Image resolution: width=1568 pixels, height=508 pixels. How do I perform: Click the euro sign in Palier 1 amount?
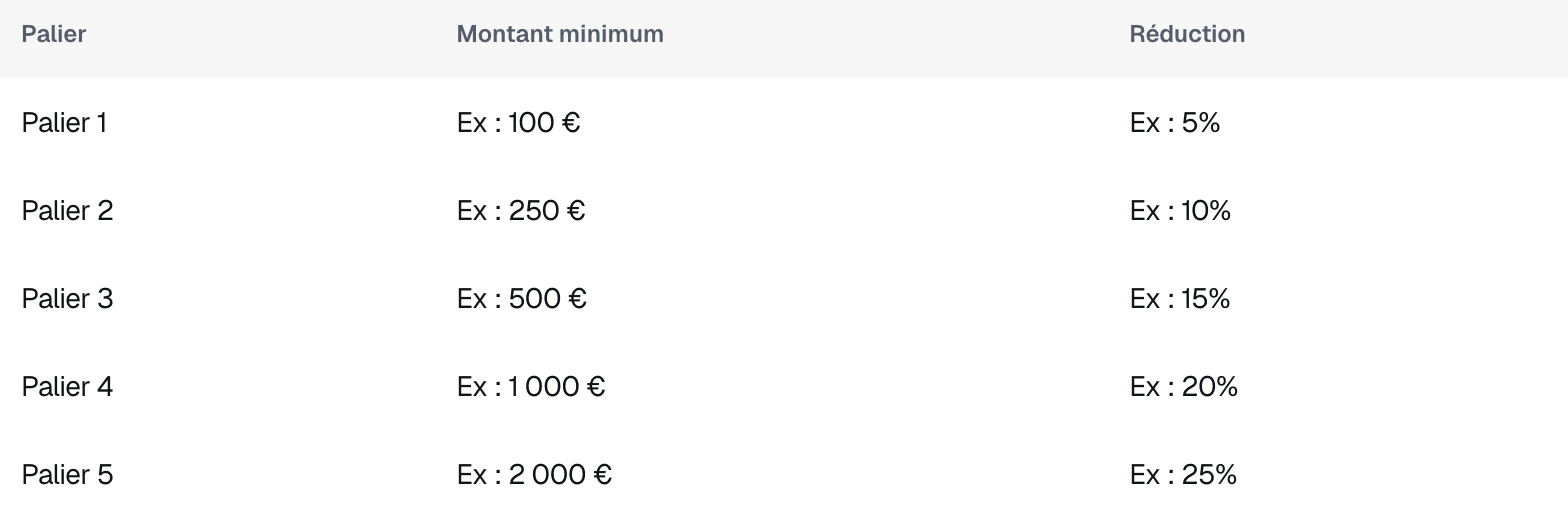571,123
